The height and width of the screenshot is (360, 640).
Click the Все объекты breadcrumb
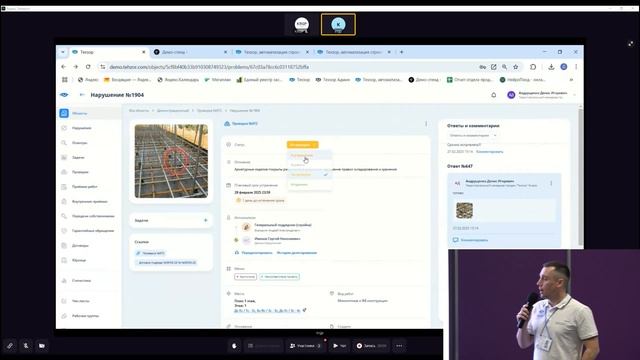(x=139, y=111)
